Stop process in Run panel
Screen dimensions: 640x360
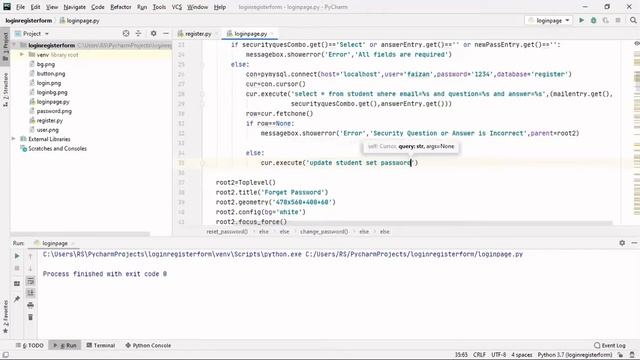point(17,268)
